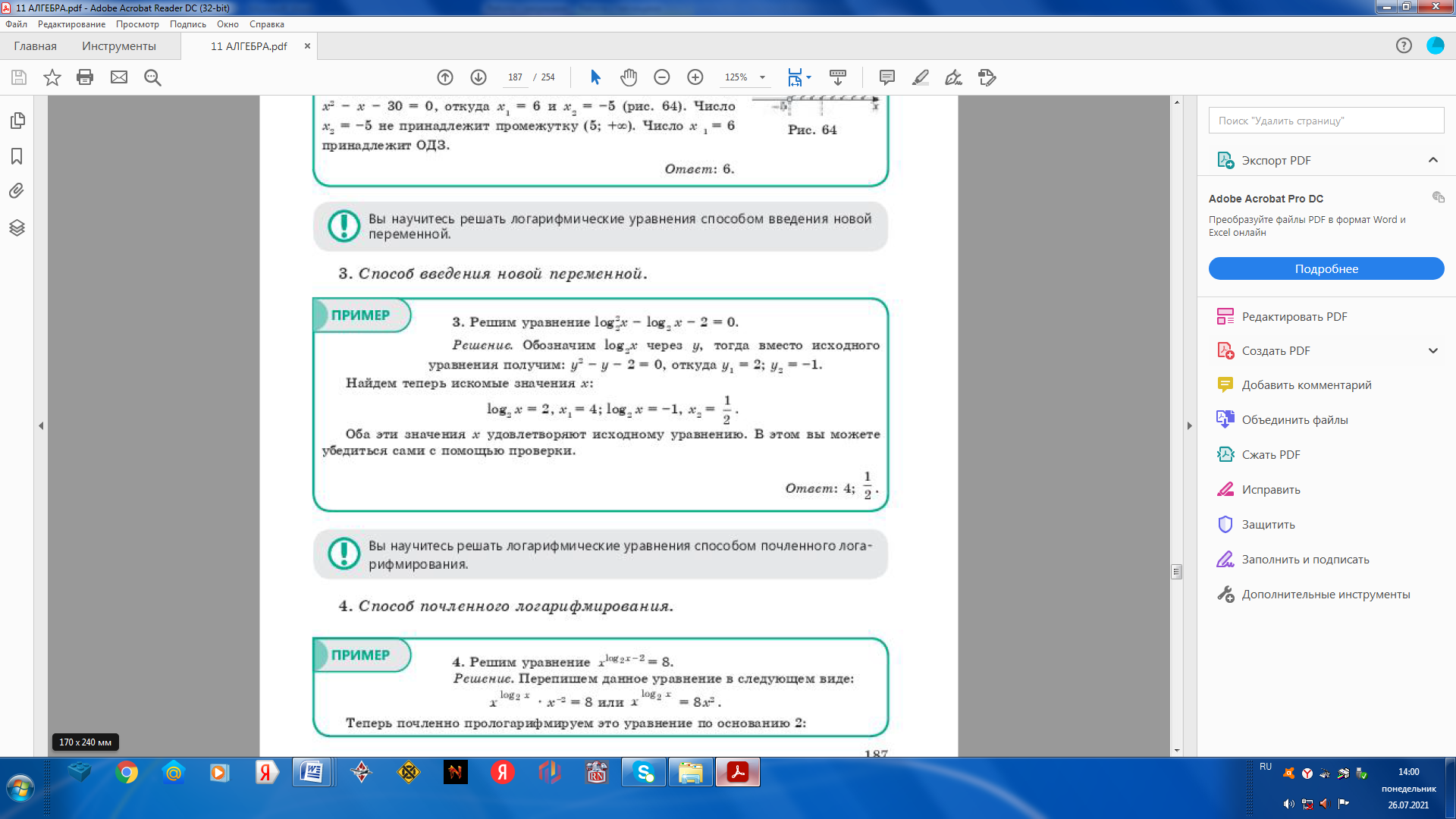1456x819 pixels.
Task: Add a sticky note comment icon
Action: point(886,77)
